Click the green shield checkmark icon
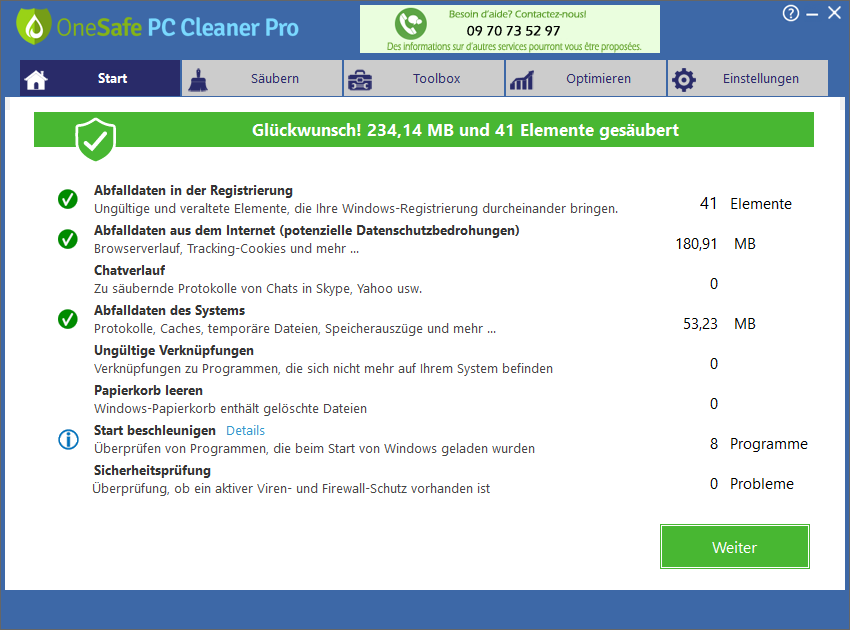Viewport: 850px width, 630px height. click(95, 139)
